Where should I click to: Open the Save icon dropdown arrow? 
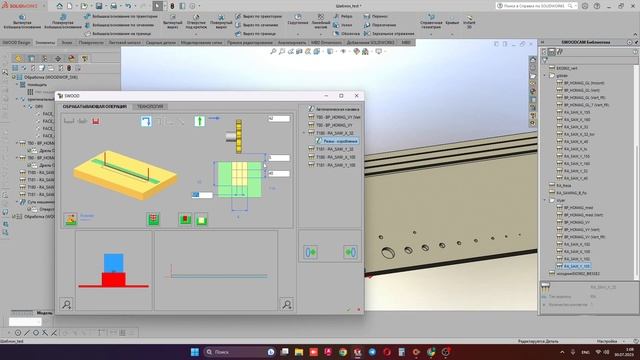pos(106,6)
